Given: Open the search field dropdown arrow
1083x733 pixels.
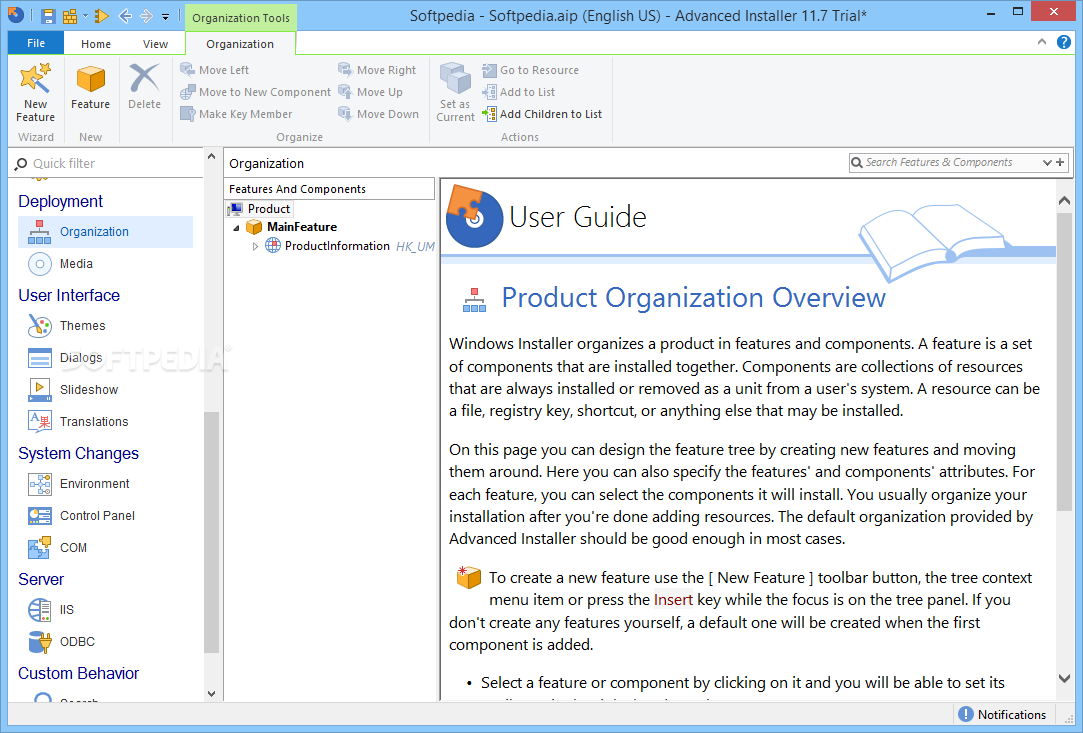Looking at the screenshot, I should click(x=1047, y=163).
